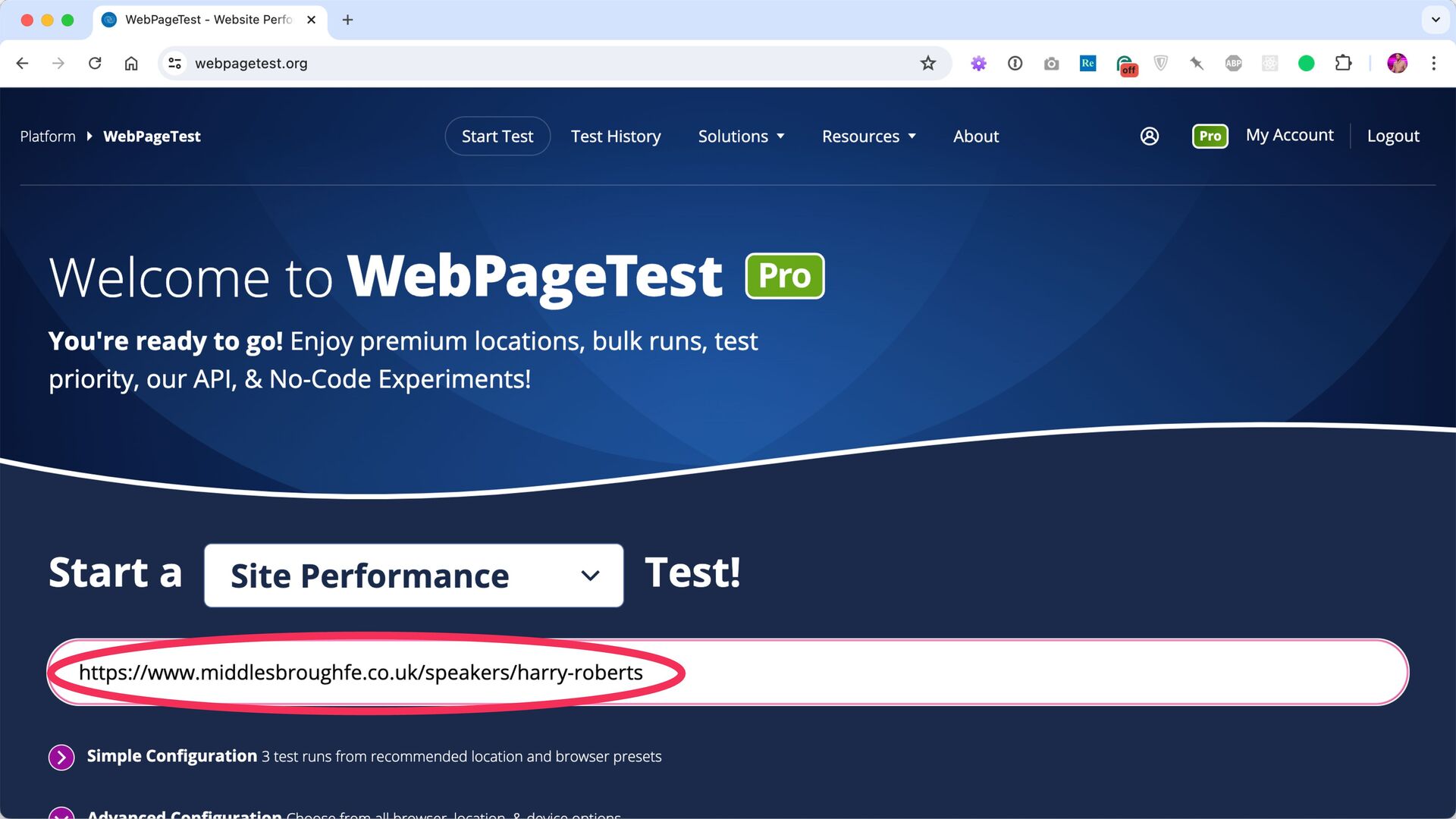Screen dimensions: 1456x819
Task: Expand the Resources menu
Action: point(869,136)
